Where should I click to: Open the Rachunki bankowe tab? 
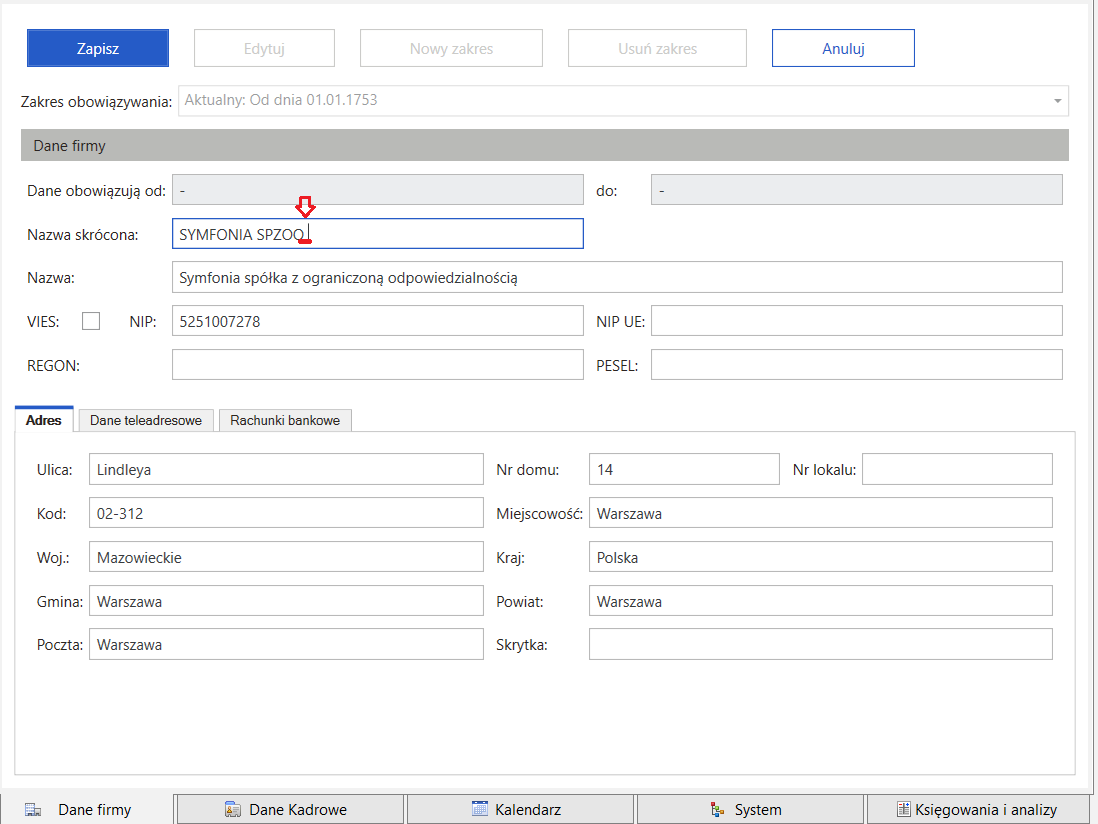coord(285,420)
